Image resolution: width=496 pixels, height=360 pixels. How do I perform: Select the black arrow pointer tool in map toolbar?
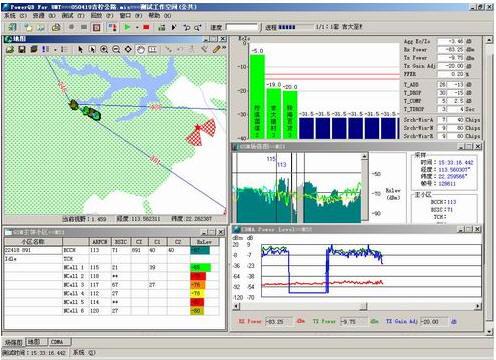click(80, 49)
